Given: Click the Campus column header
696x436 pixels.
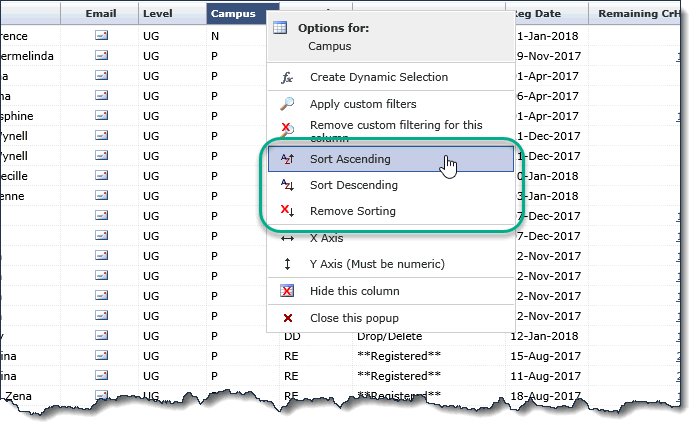Looking at the screenshot, I should [236, 13].
